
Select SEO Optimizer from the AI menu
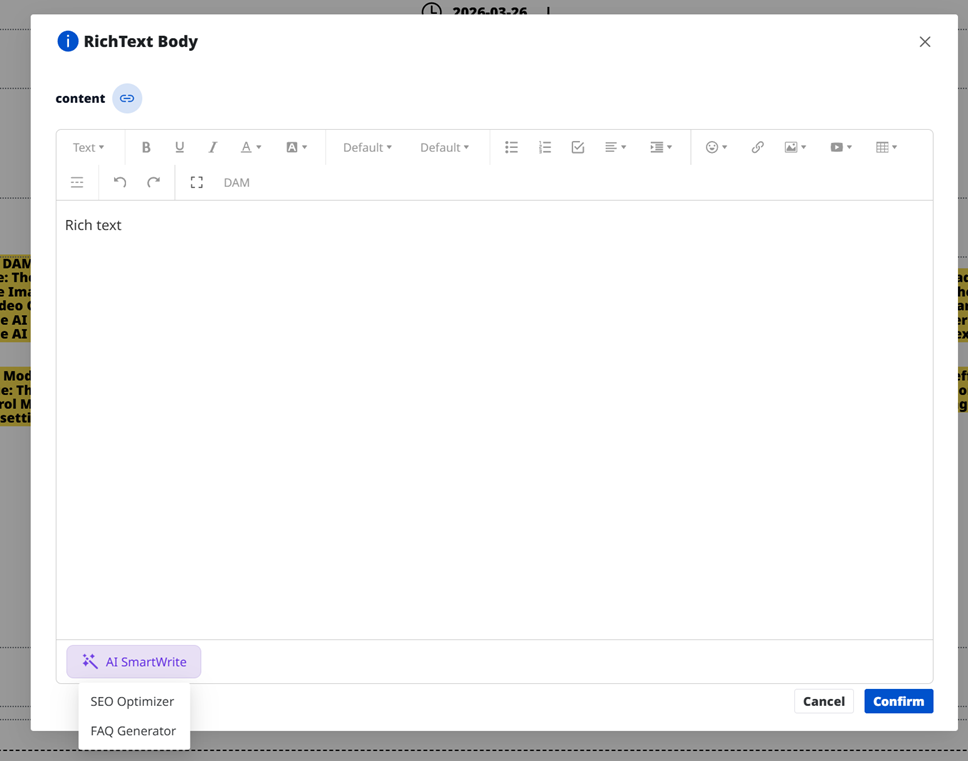coord(131,701)
